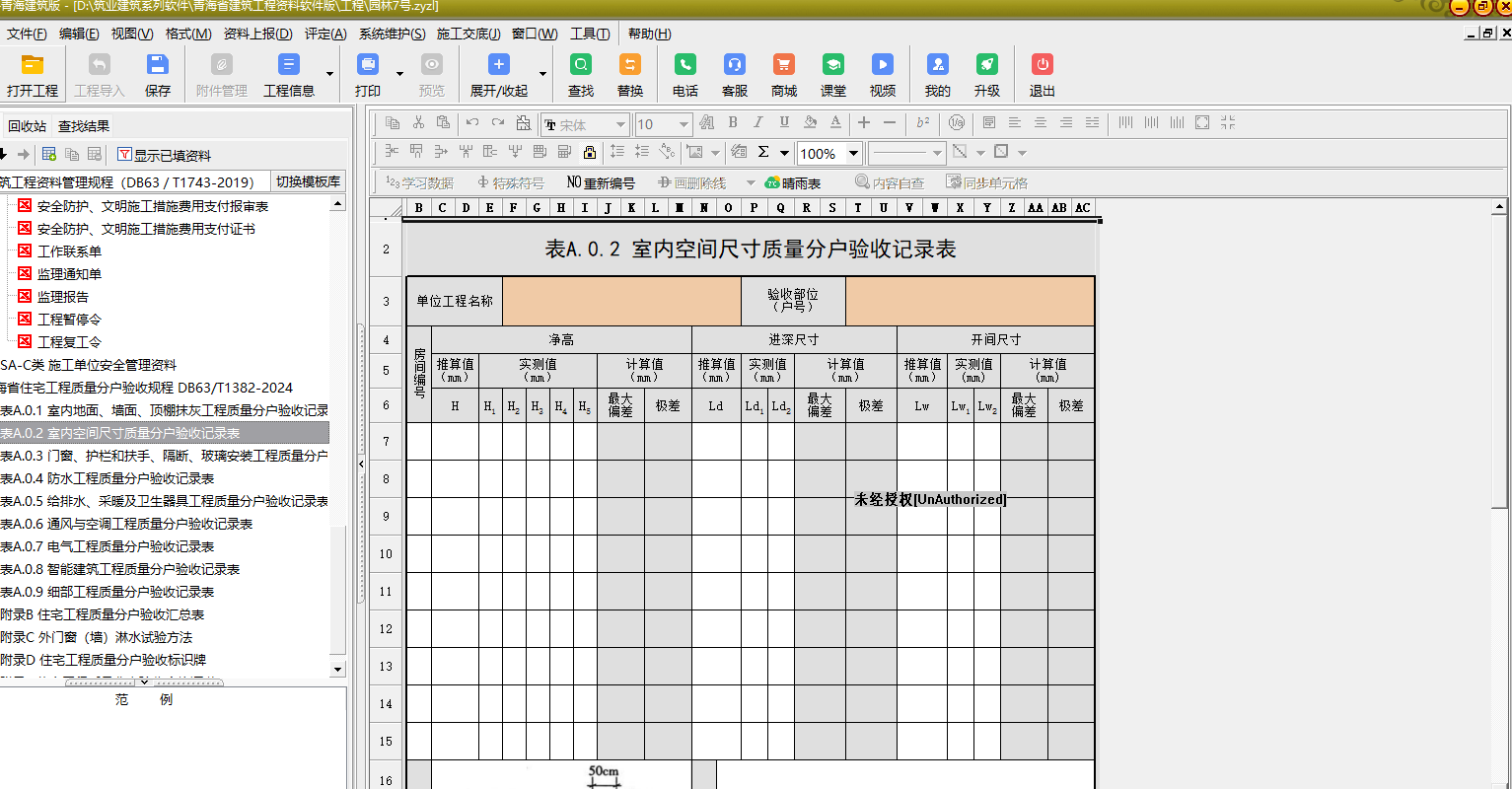This screenshot has width=1512, height=789.
Task: Expand the 打印 dropdown arrow
Action: (x=399, y=74)
